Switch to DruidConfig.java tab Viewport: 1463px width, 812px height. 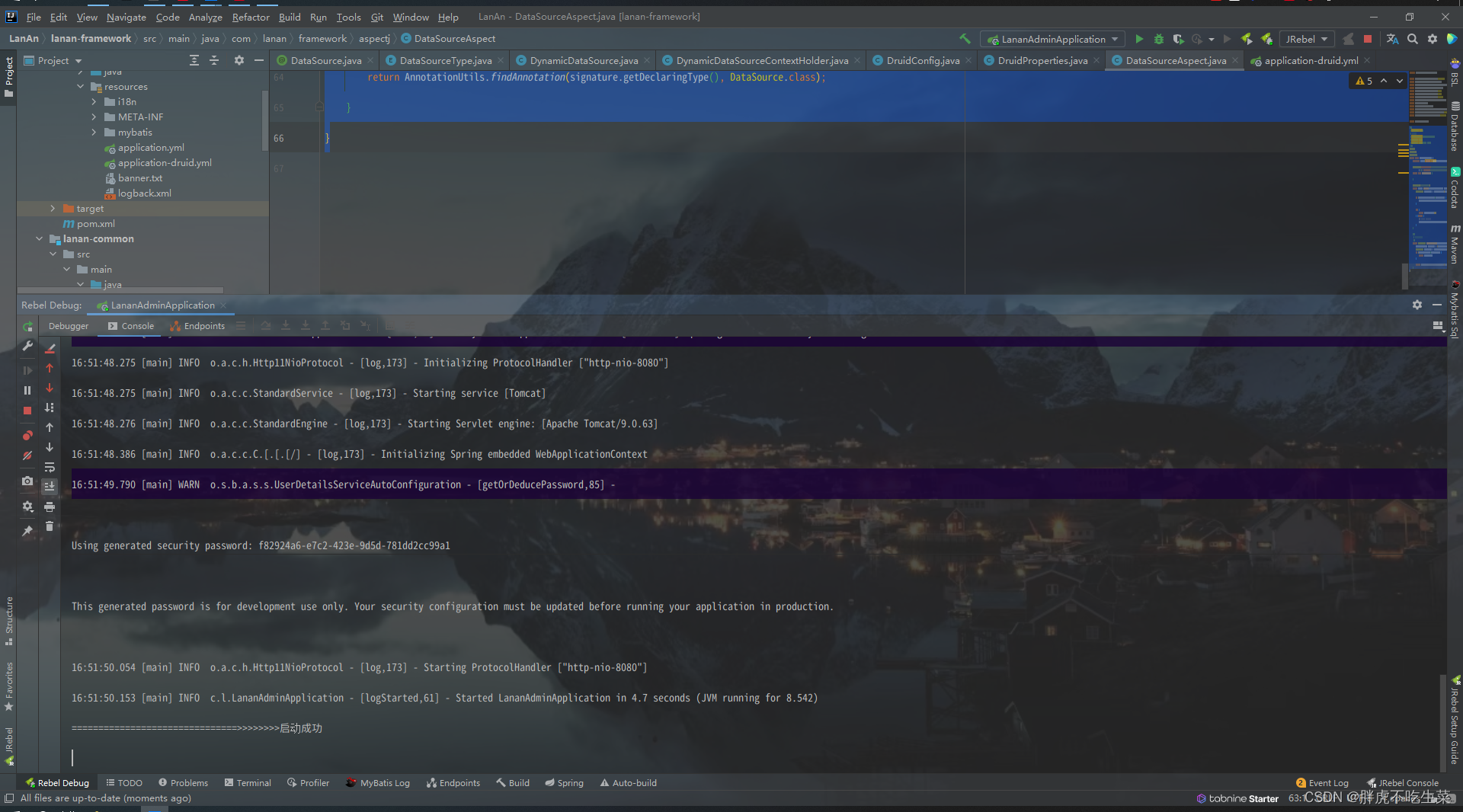click(922, 60)
